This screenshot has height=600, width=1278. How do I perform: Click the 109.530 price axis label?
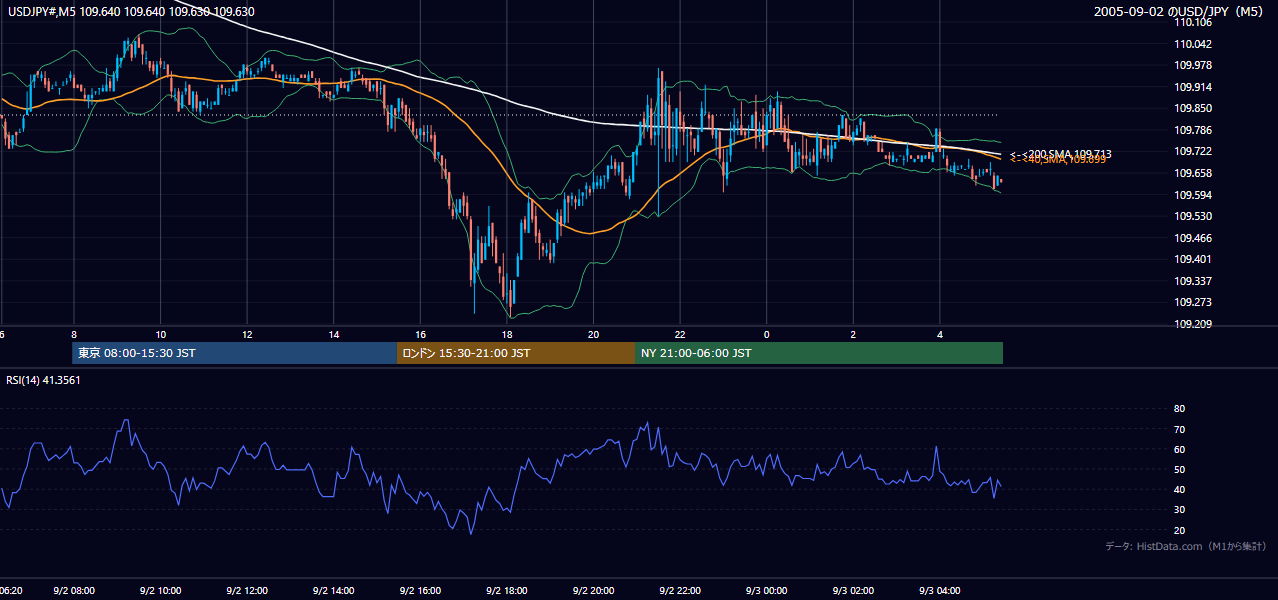[x=1195, y=216]
